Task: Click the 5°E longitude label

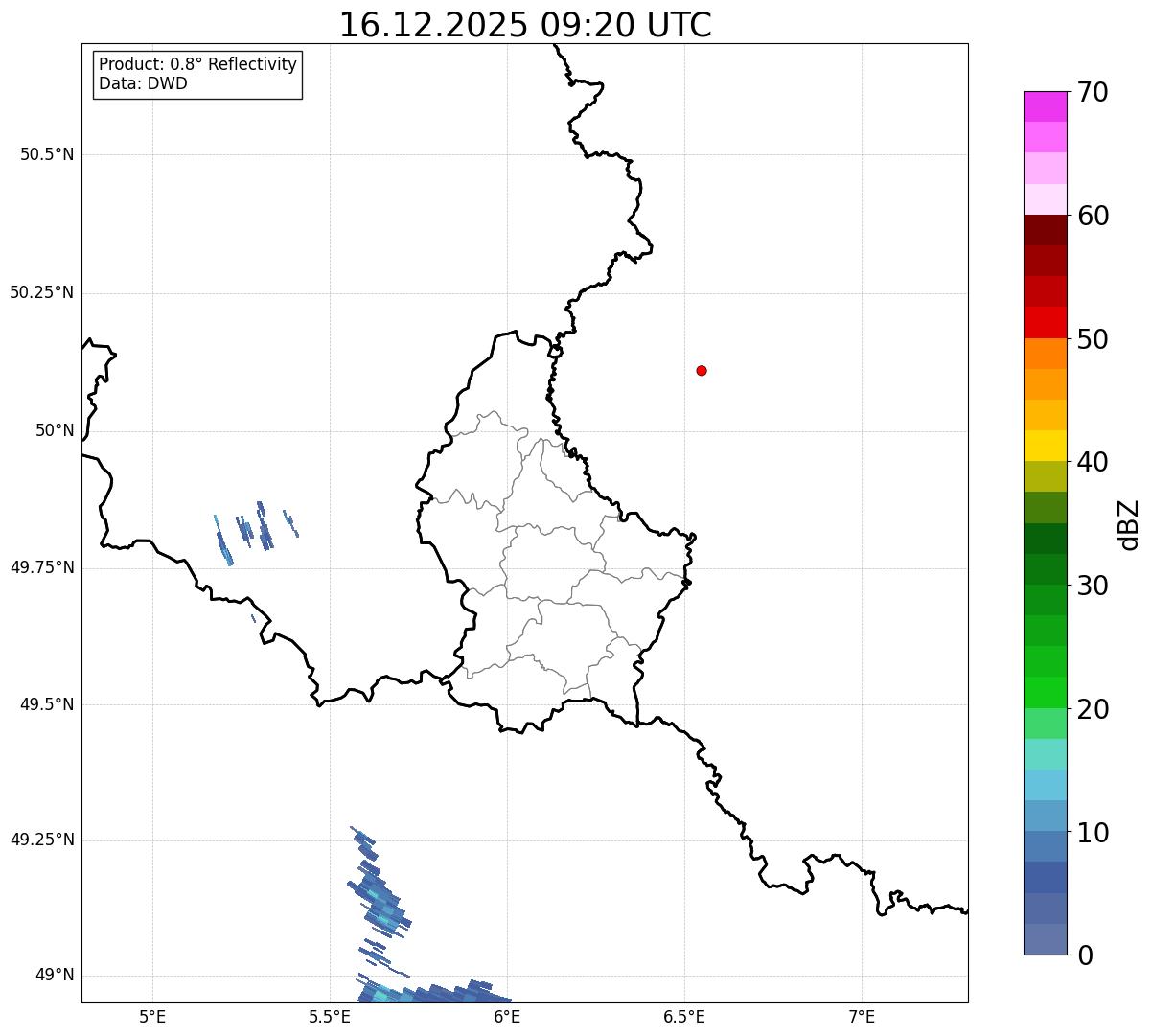Action: pos(152,1016)
